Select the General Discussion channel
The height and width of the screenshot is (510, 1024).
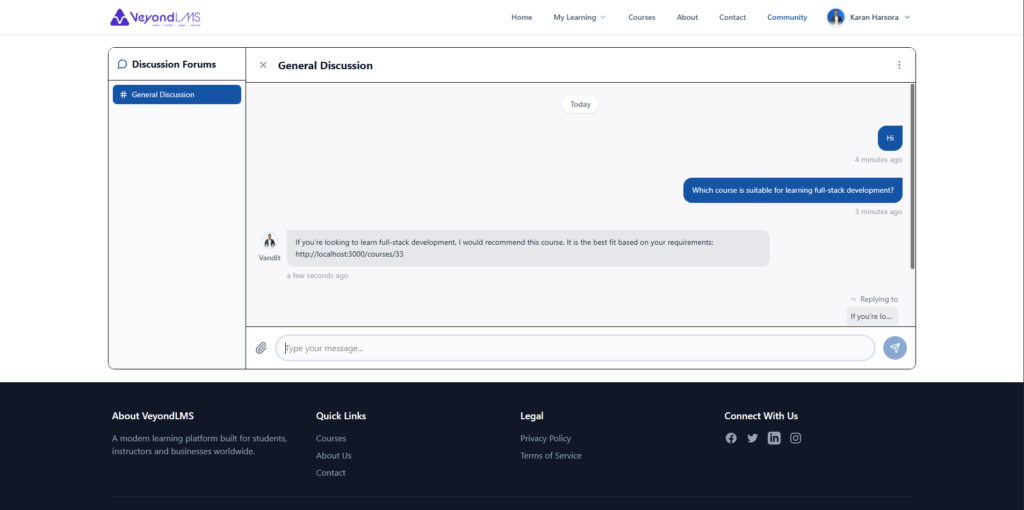coord(177,95)
